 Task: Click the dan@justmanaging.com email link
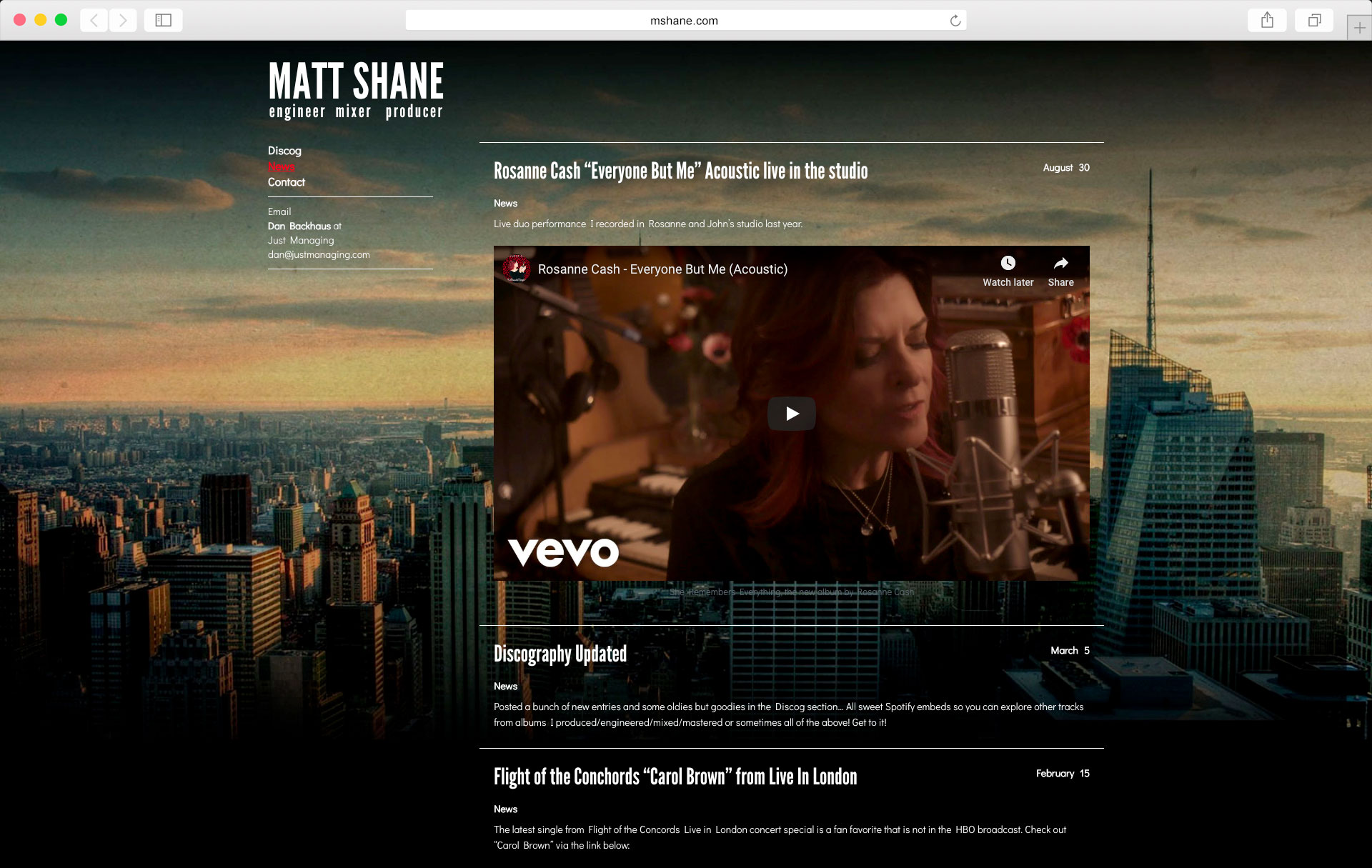pyautogui.click(x=319, y=254)
